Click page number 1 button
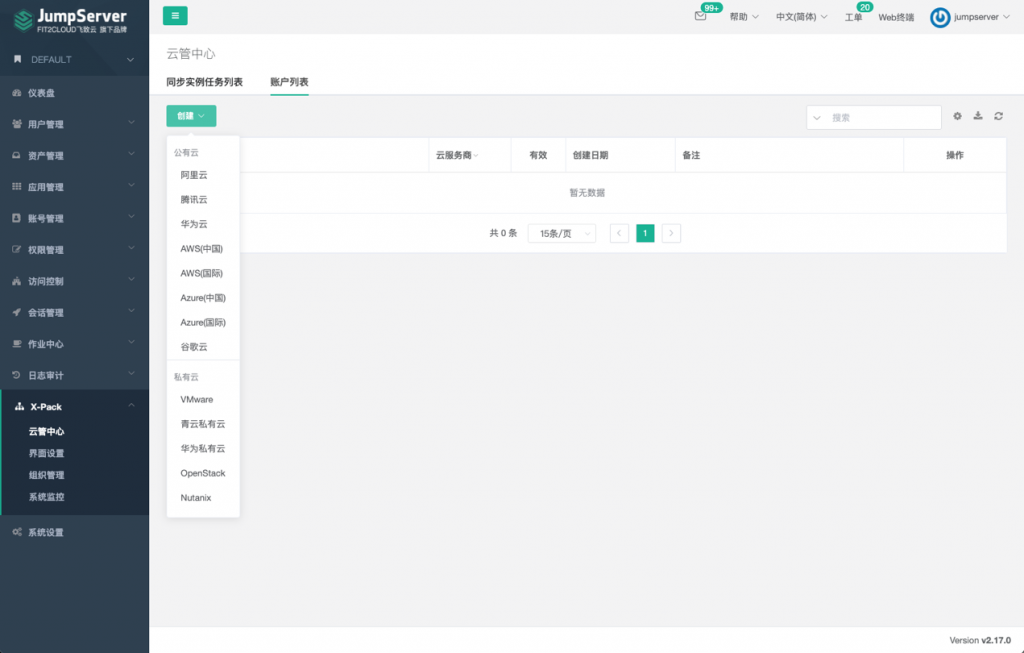 pos(645,233)
